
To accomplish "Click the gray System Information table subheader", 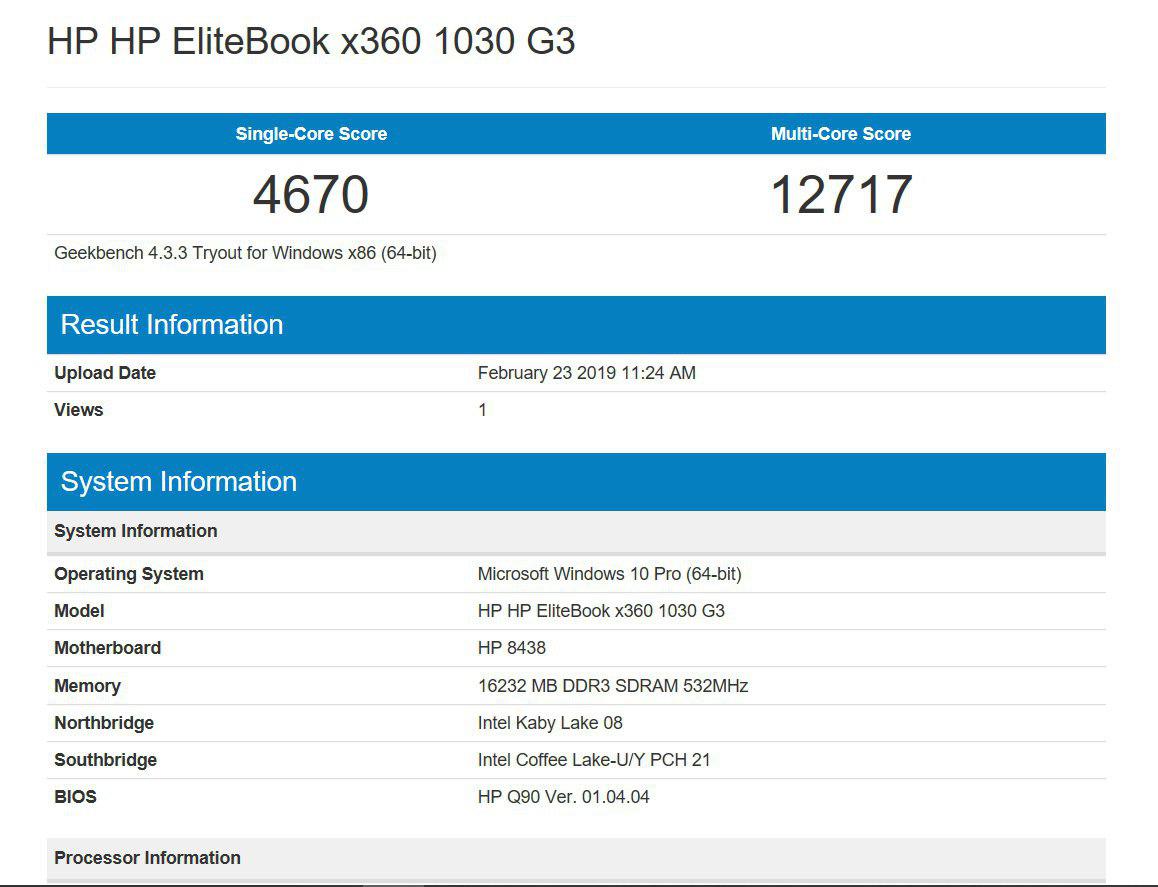I will click(136, 531).
